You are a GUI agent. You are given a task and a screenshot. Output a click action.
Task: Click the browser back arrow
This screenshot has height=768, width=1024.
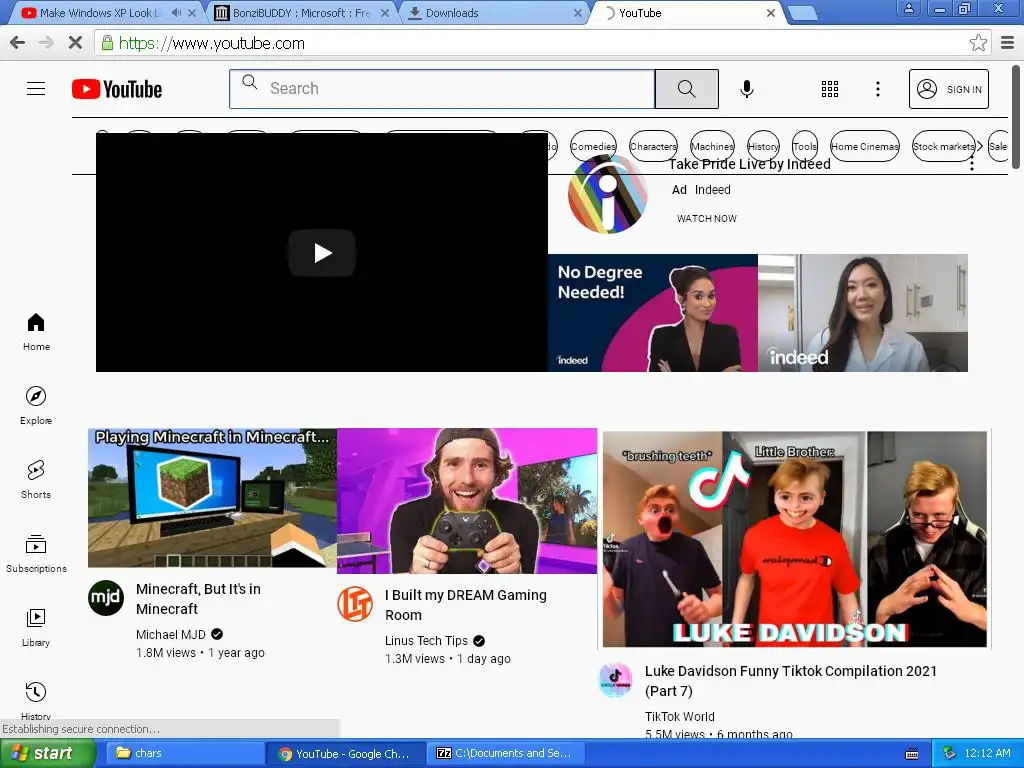click(18, 43)
